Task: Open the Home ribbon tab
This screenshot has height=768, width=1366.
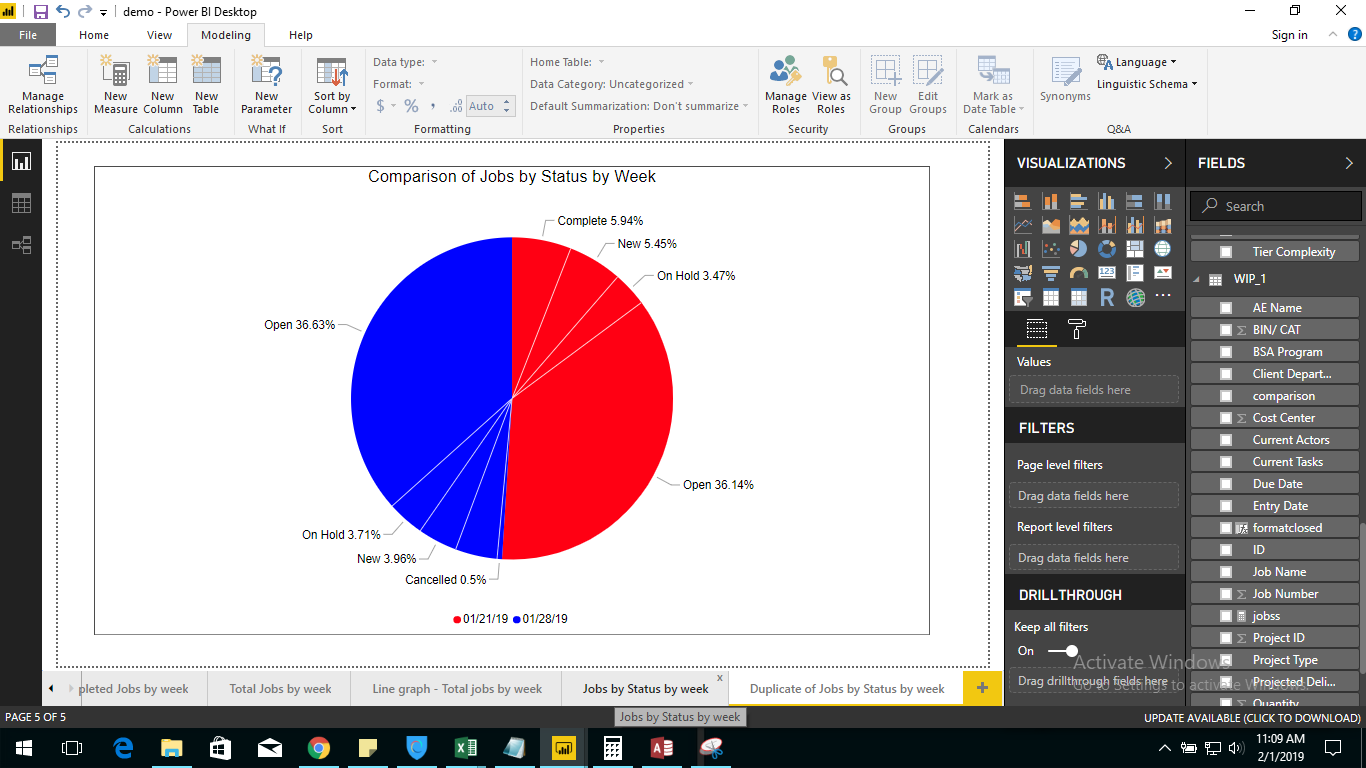Action: pos(94,35)
